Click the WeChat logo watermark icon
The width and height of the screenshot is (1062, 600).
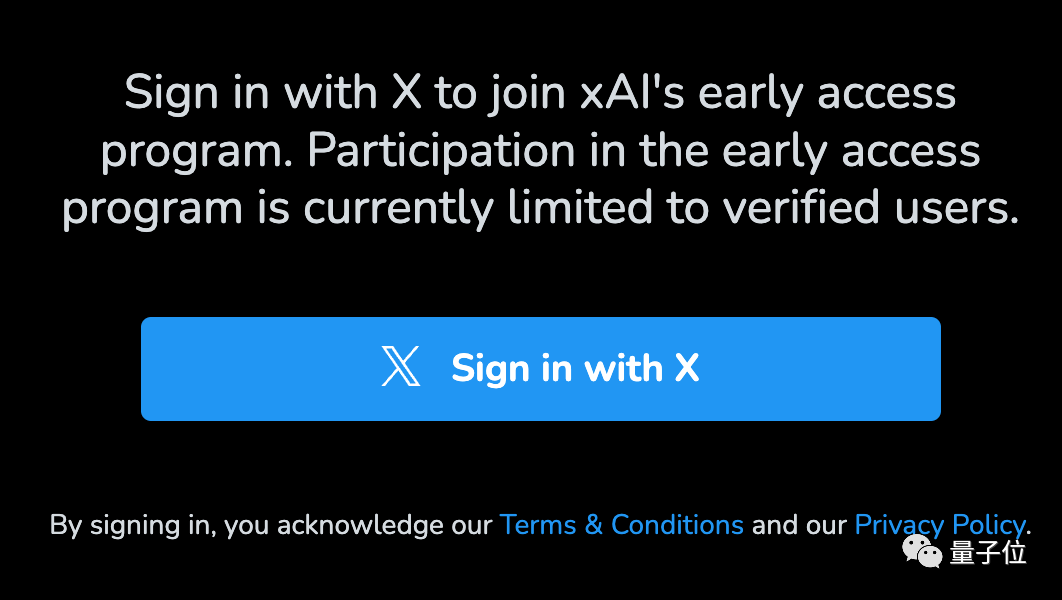[922, 549]
